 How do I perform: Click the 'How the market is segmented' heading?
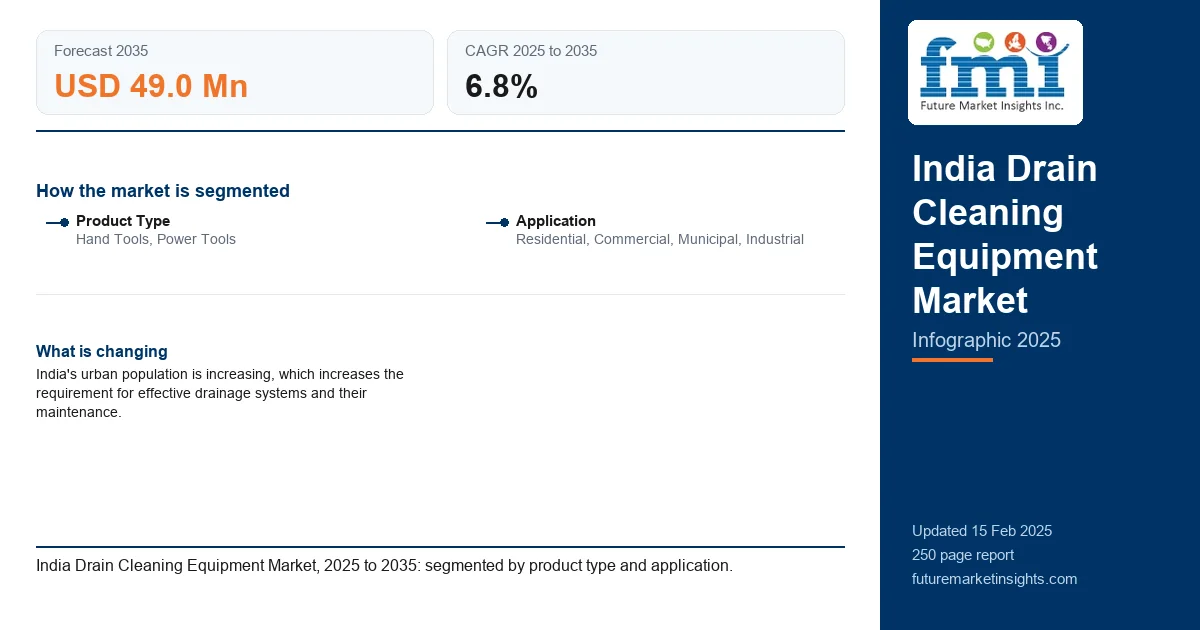click(x=163, y=191)
